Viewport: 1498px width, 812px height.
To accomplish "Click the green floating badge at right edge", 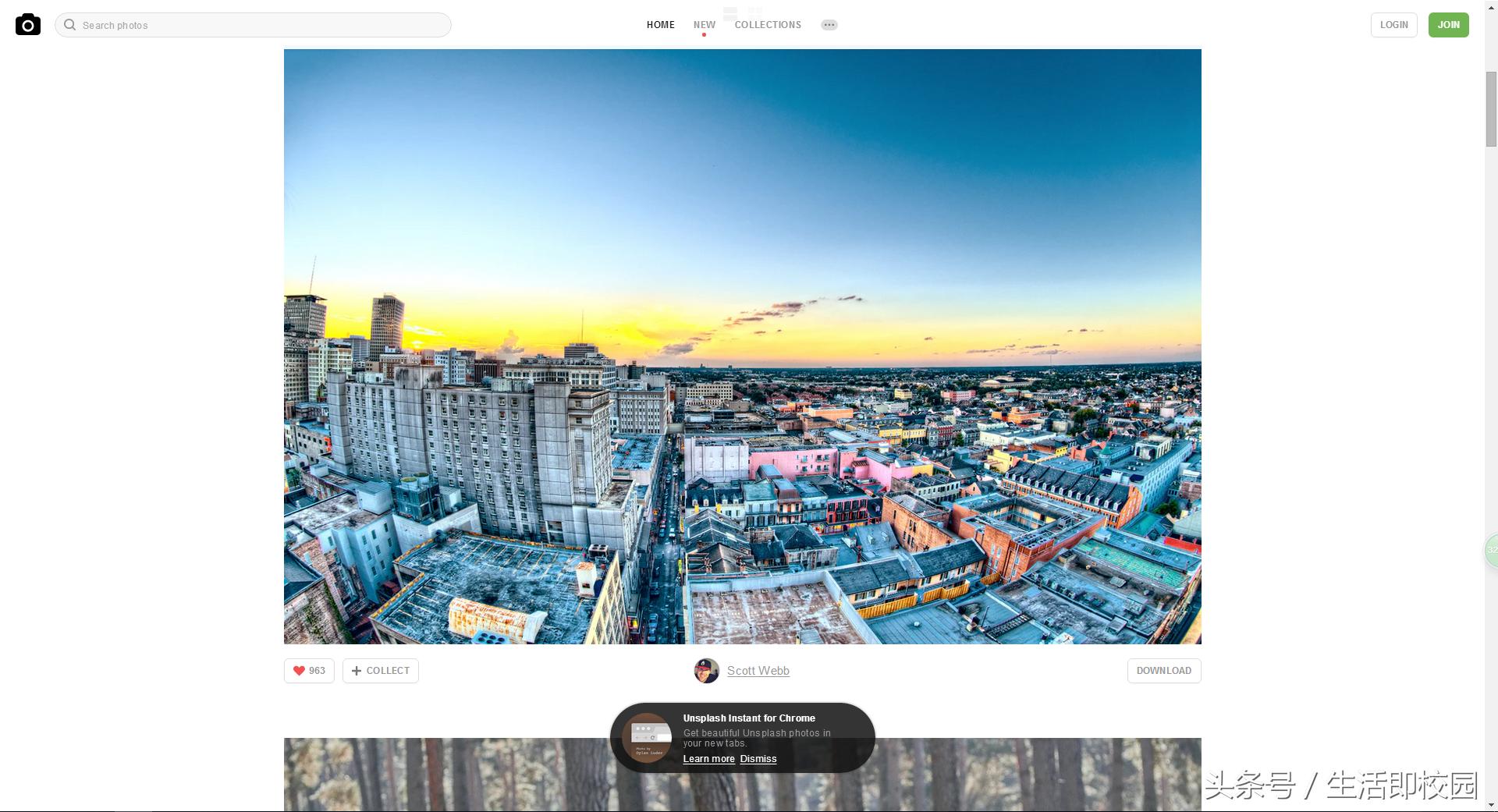I will 1491,551.
